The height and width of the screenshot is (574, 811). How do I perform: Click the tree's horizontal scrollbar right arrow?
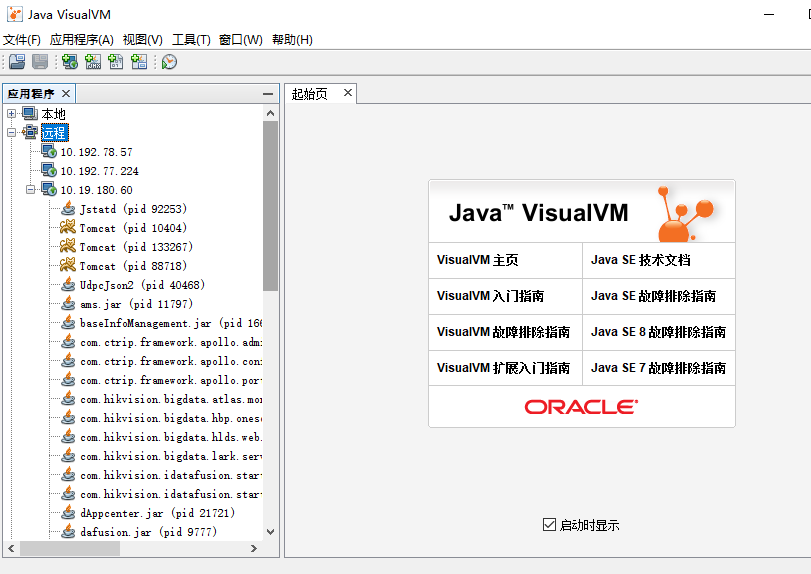[x=253, y=548]
